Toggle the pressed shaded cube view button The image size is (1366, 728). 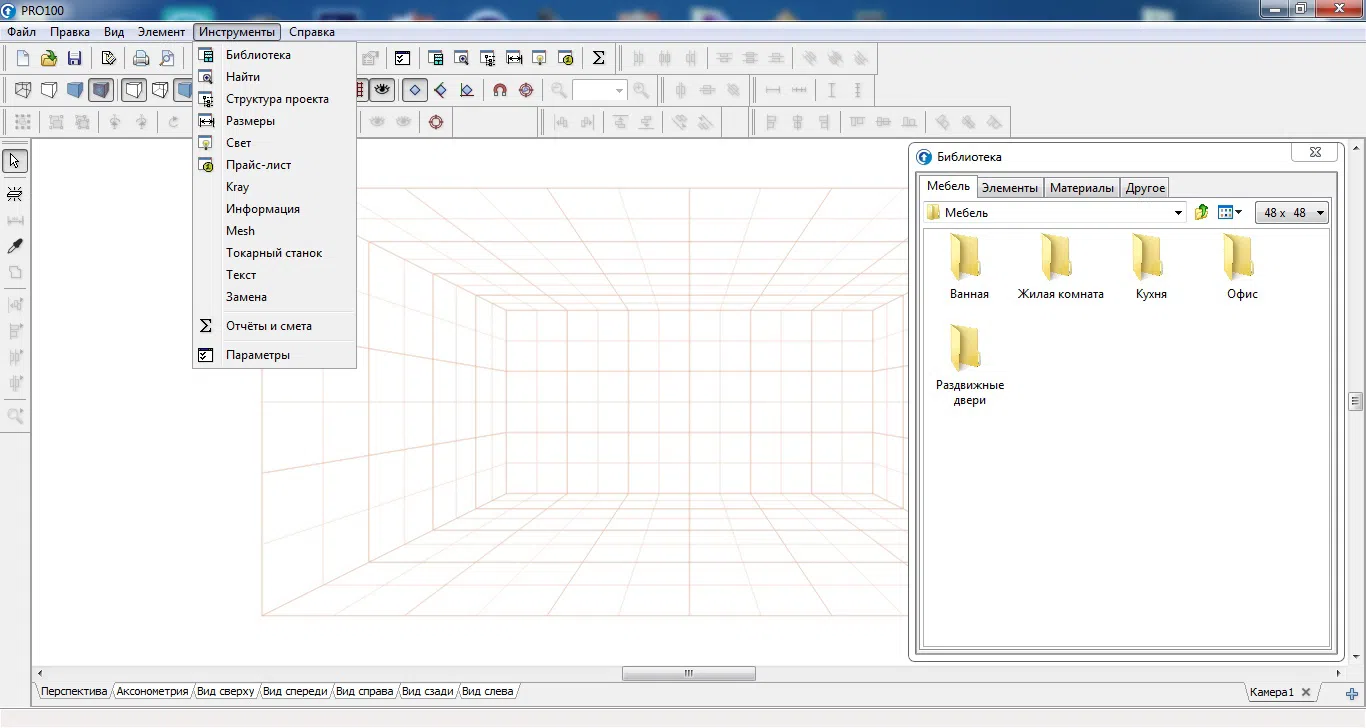pyautogui.click(x=101, y=90)
